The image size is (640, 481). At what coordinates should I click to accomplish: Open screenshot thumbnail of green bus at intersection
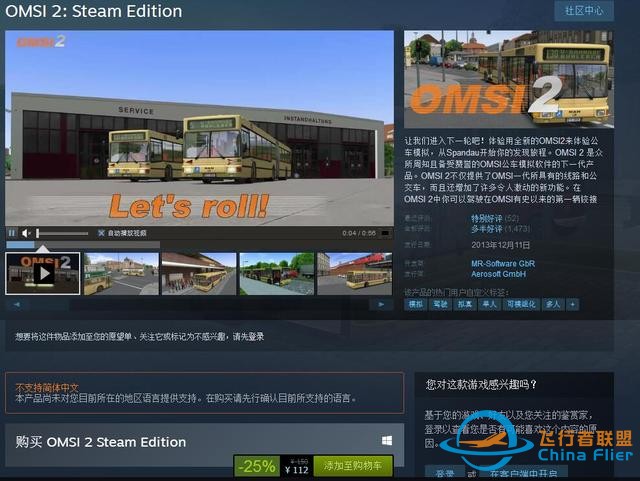coord(121,274)
